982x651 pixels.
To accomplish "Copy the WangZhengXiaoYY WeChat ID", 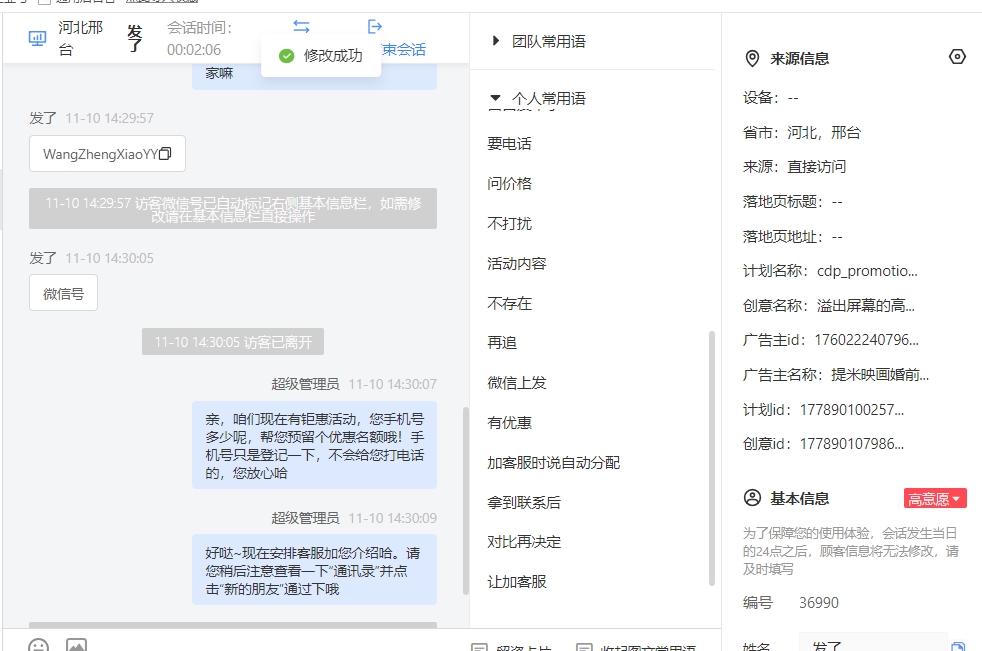I will tap(165, 154).
